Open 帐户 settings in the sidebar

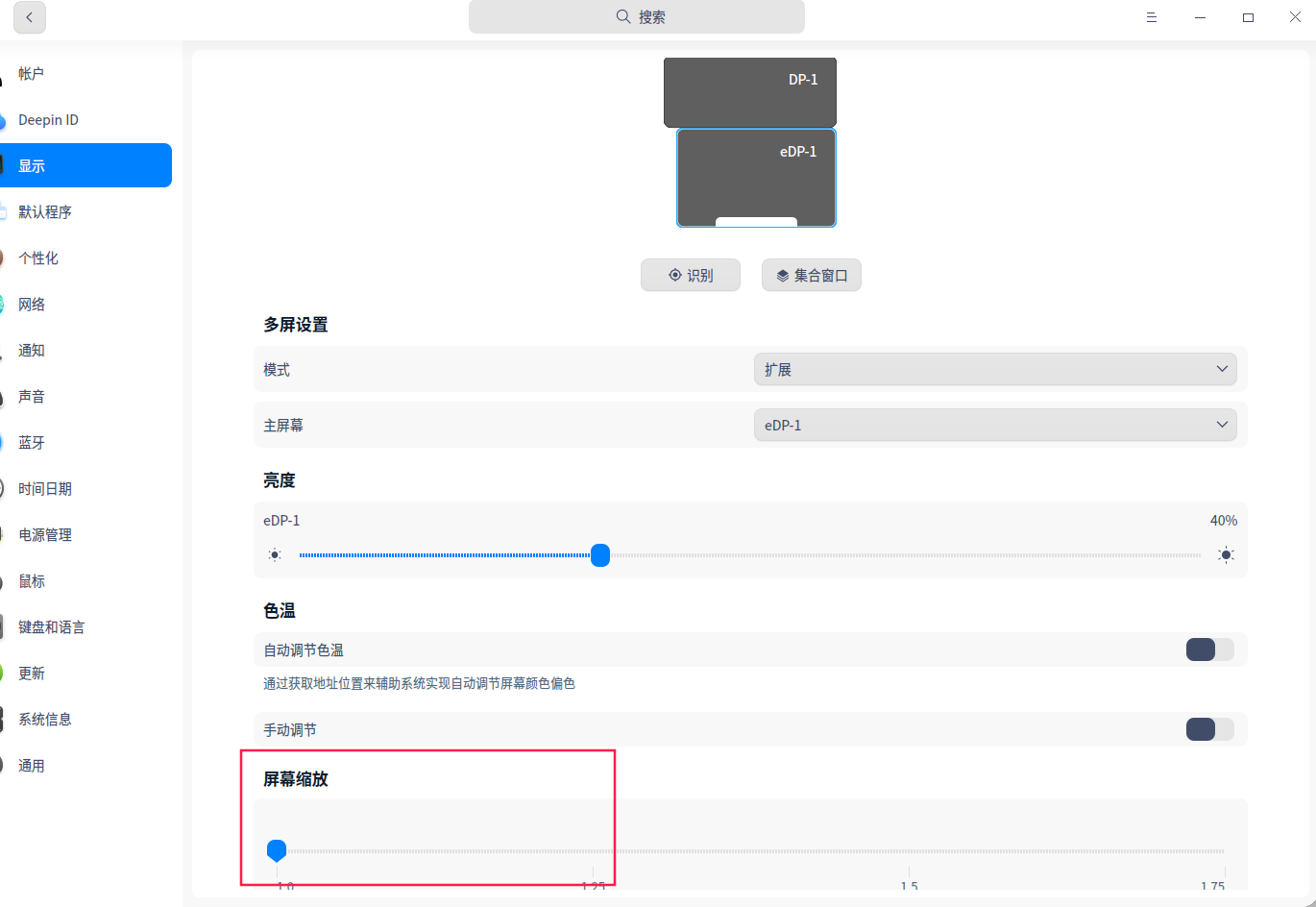[85, 74]
